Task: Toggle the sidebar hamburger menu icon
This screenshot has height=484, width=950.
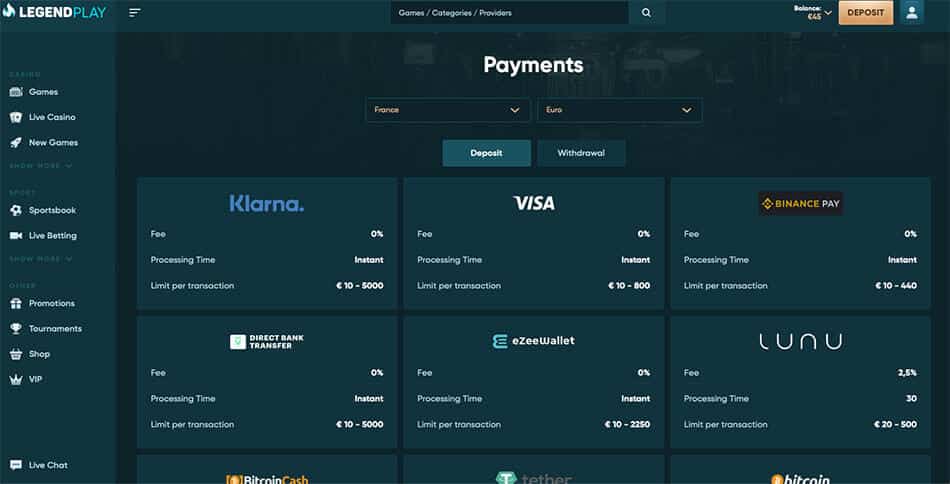Action: click(135, 13)
